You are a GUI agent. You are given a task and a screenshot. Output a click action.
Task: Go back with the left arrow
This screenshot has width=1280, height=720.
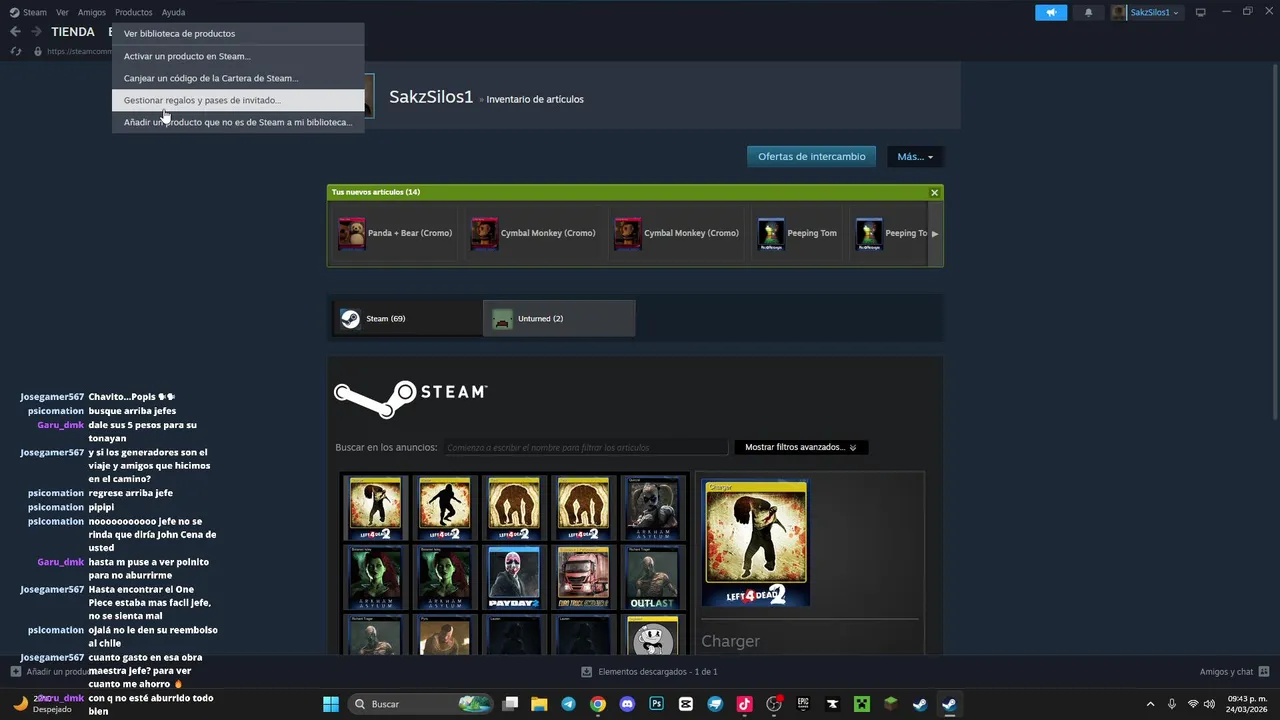pos(15,32)
